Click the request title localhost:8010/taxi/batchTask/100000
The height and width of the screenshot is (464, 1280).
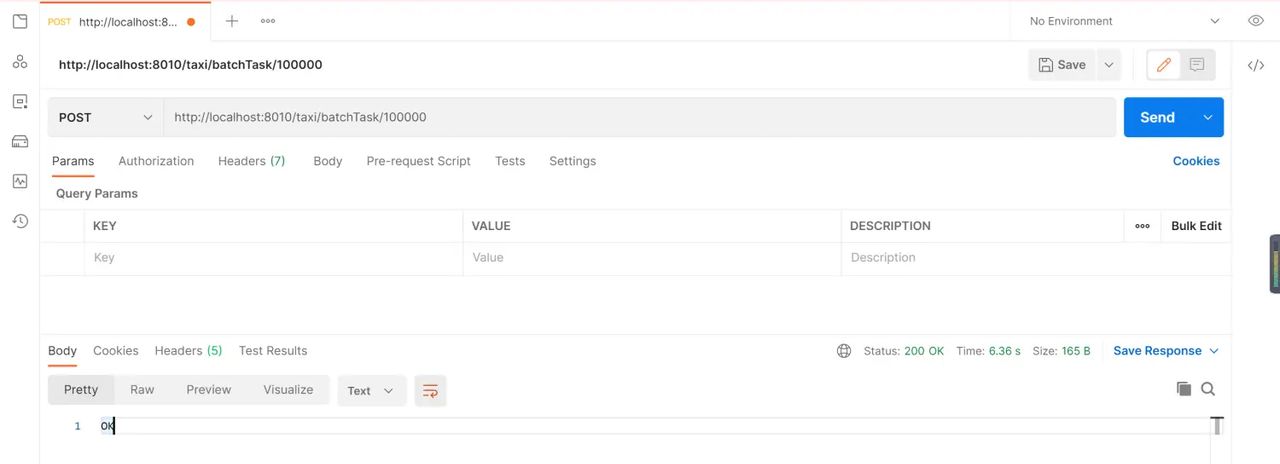(x=190, y=65)
